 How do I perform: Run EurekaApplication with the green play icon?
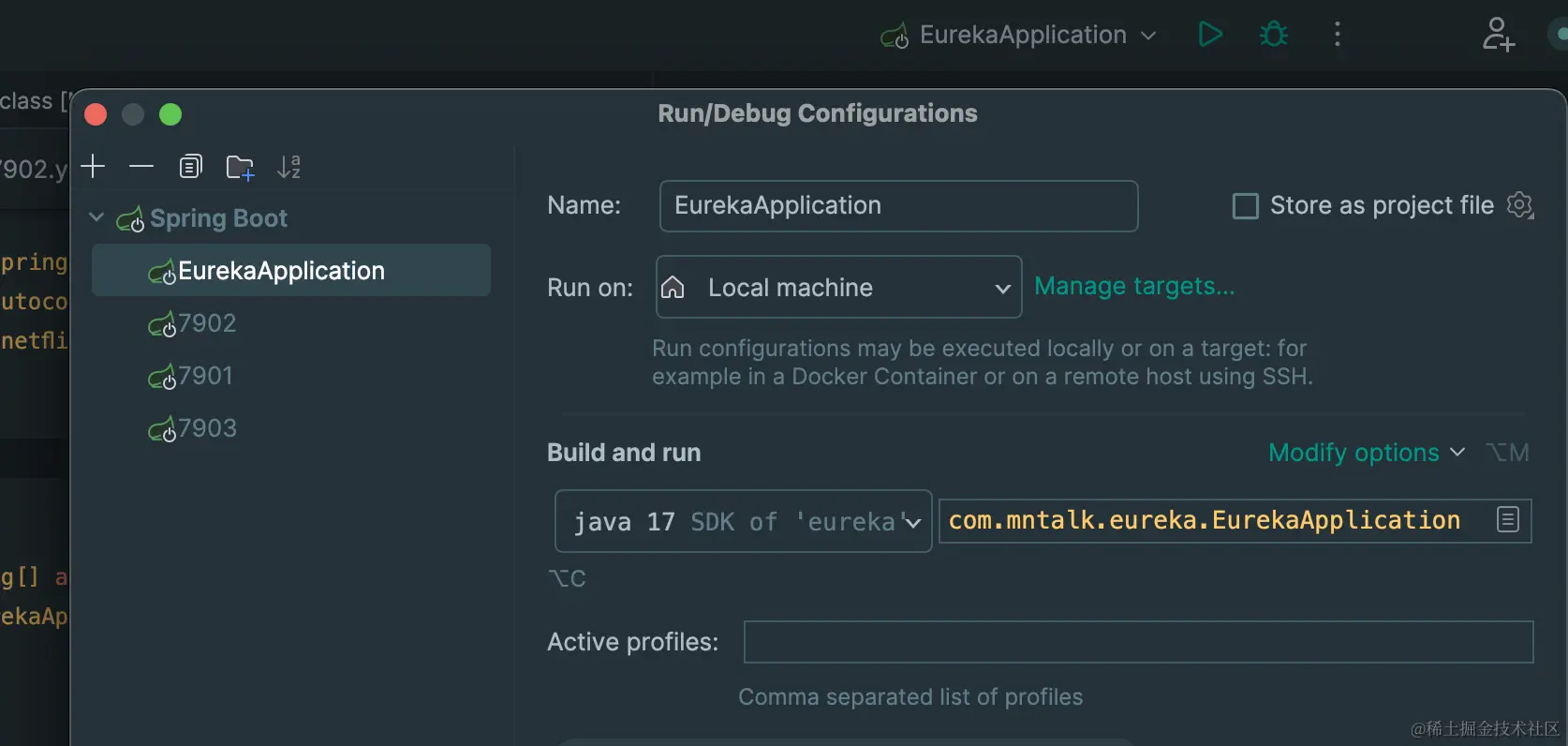click(x=1210, y=35)
